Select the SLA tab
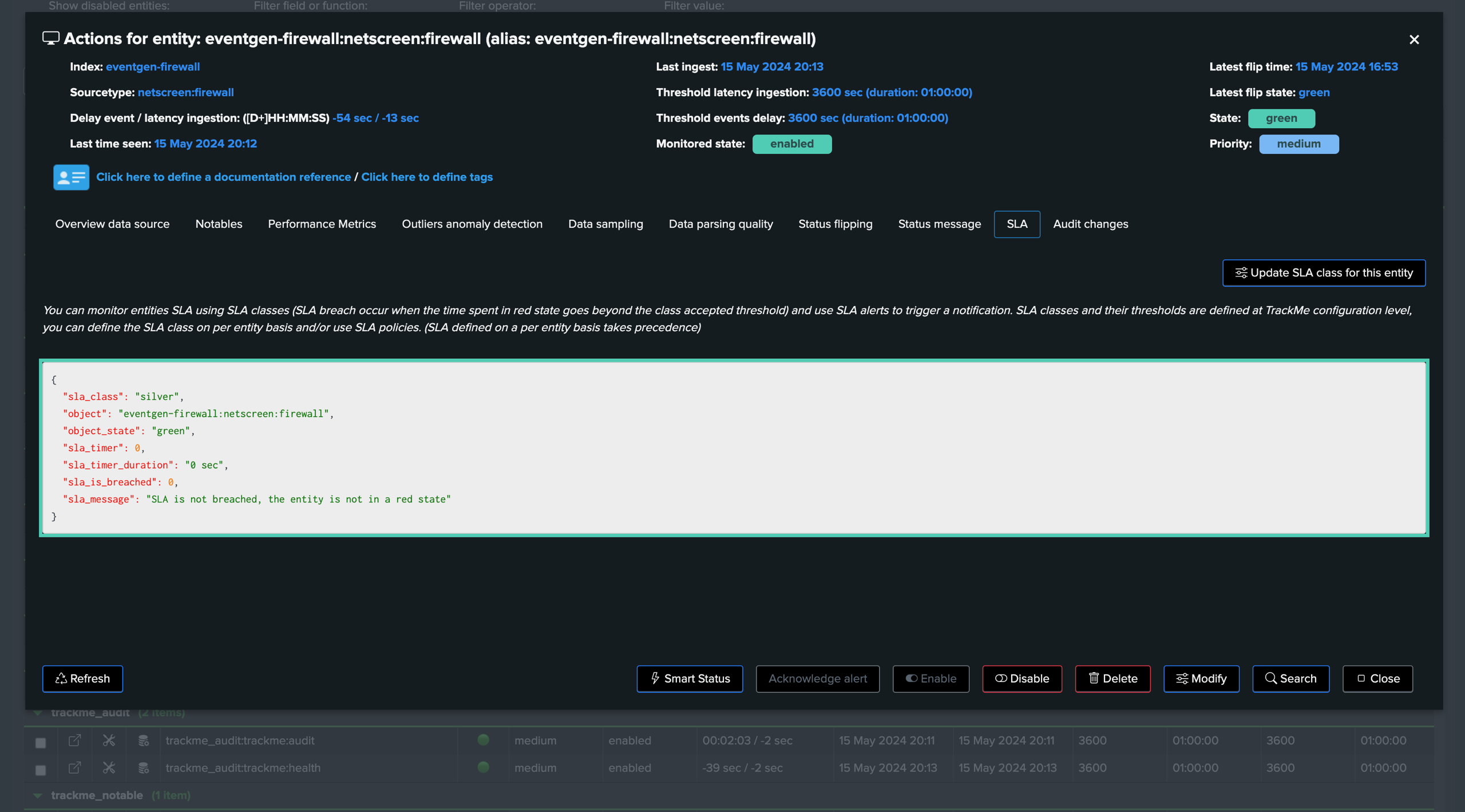 click(x=1016, y=224)
